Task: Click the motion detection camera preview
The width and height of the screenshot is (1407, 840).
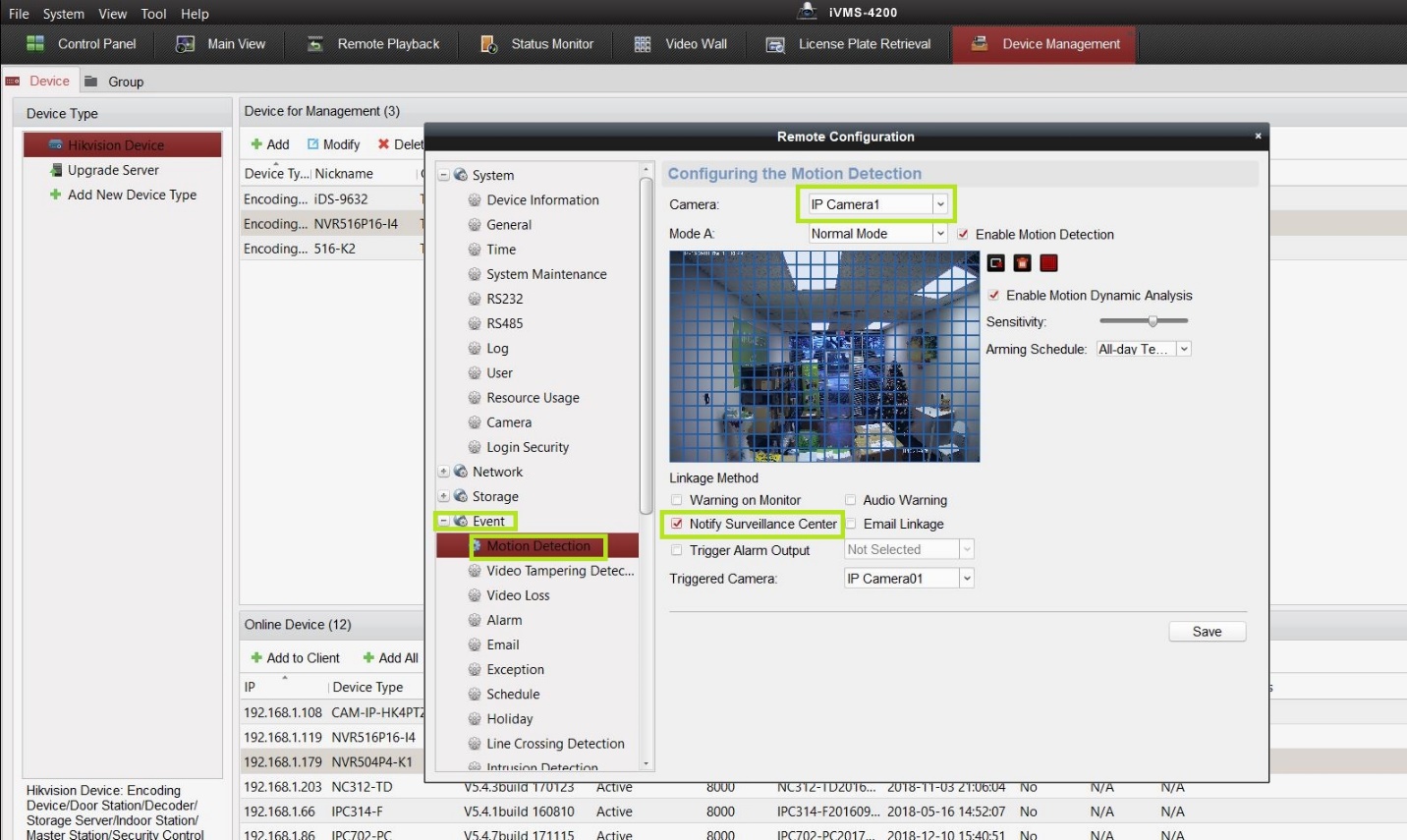Action: (x=824, y=356)
